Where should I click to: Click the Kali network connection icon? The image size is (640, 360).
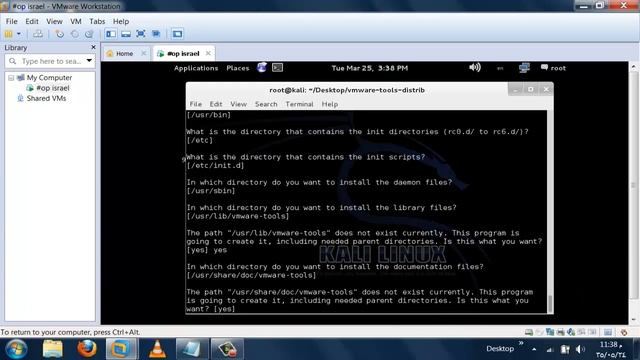point(524,68)
